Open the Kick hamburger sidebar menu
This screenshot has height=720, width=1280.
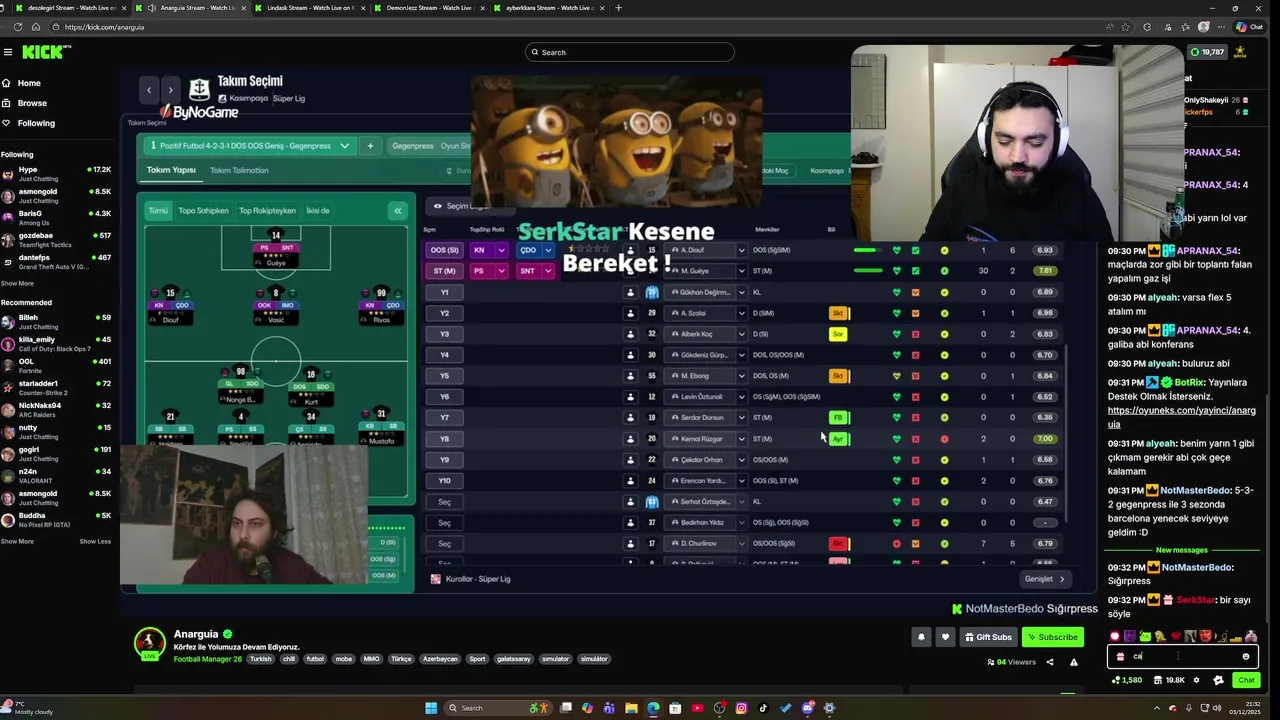pos(8,52)
